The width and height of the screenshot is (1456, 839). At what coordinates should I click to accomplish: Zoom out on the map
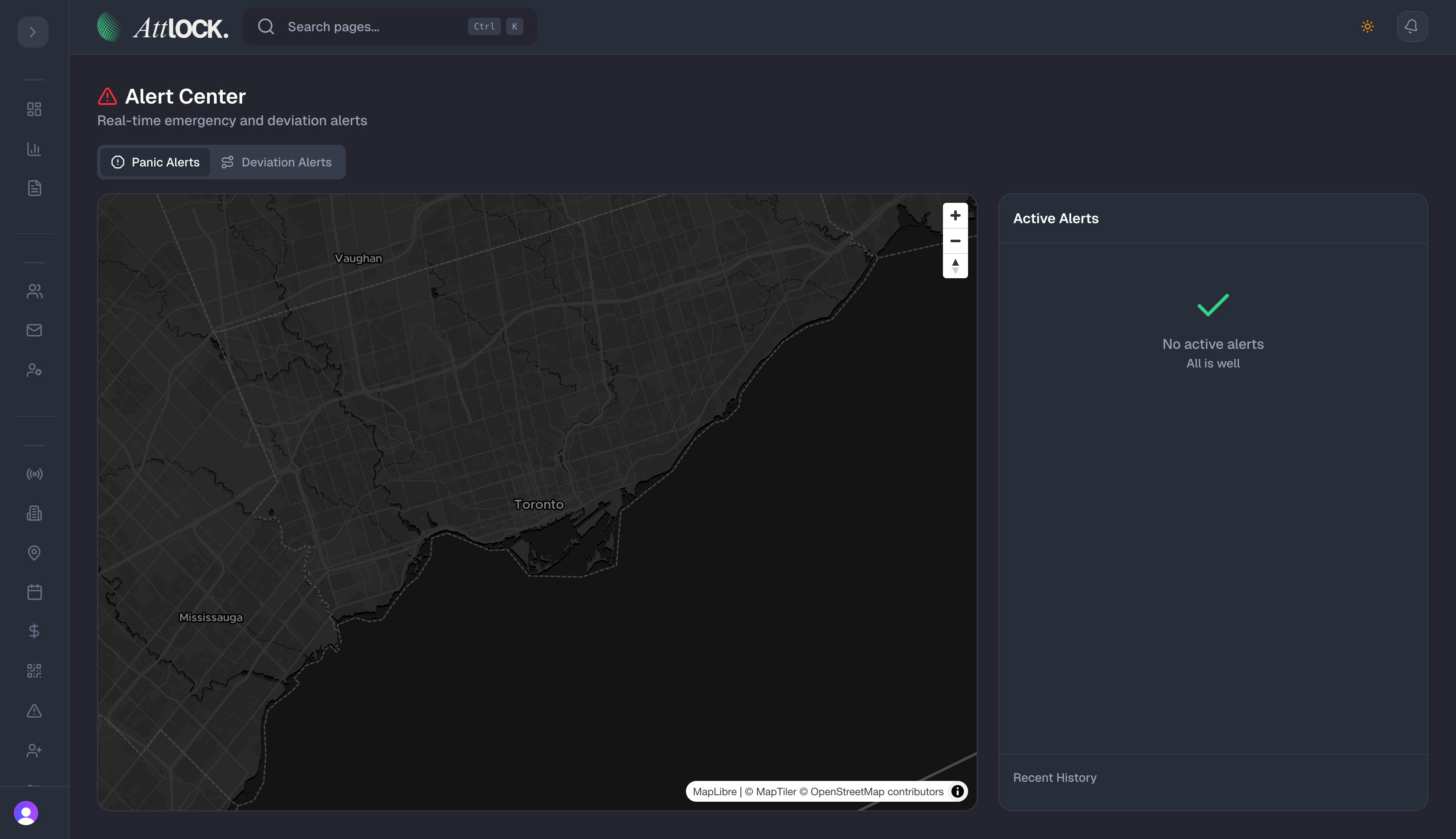point(955,241)
